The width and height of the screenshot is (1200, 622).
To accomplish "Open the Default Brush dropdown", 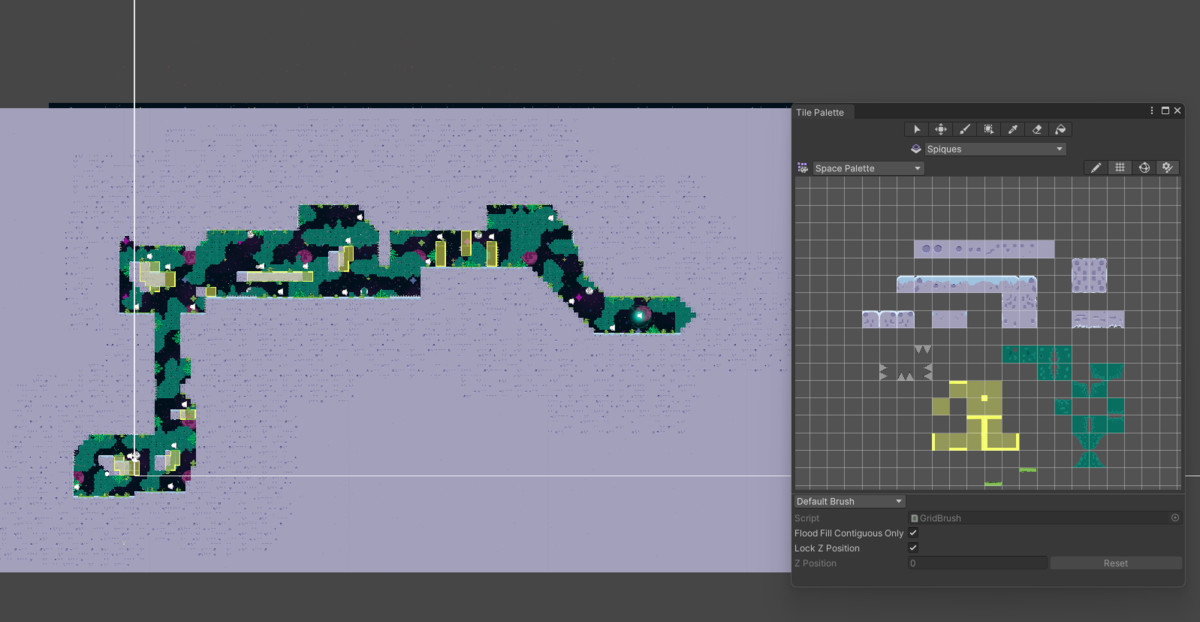I will (x=848, y=501).
